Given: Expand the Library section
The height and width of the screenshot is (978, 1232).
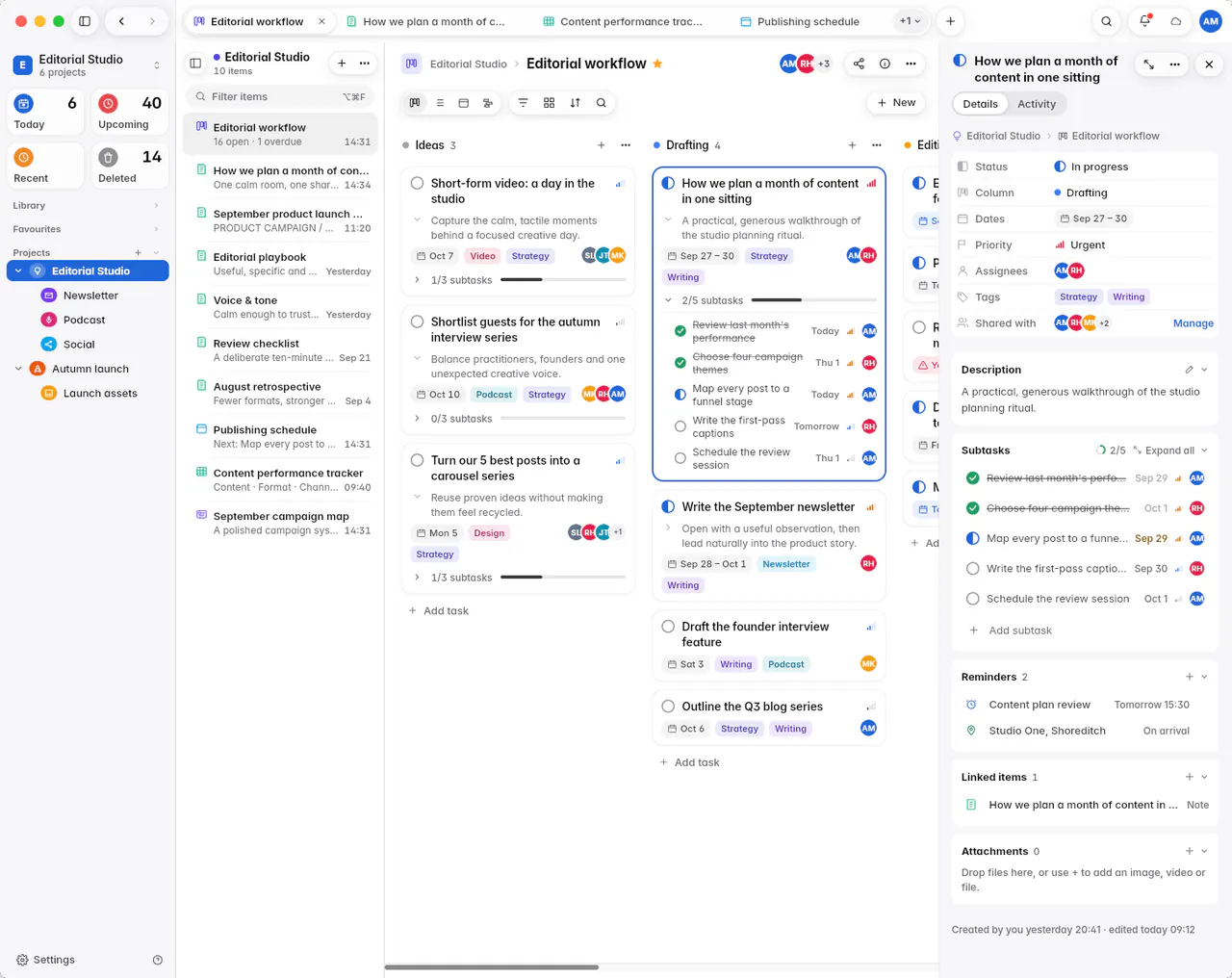Looking at the screenshot, I should [x=156, y=205].
